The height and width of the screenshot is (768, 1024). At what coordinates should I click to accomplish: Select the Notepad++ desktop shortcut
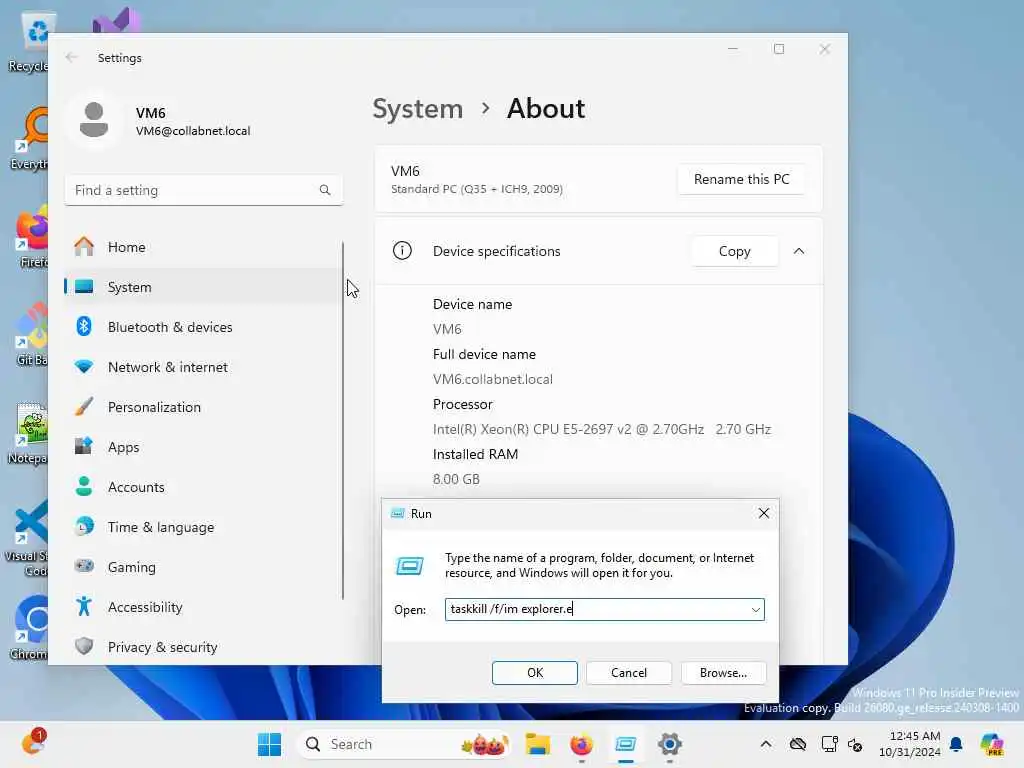(29, 433)
